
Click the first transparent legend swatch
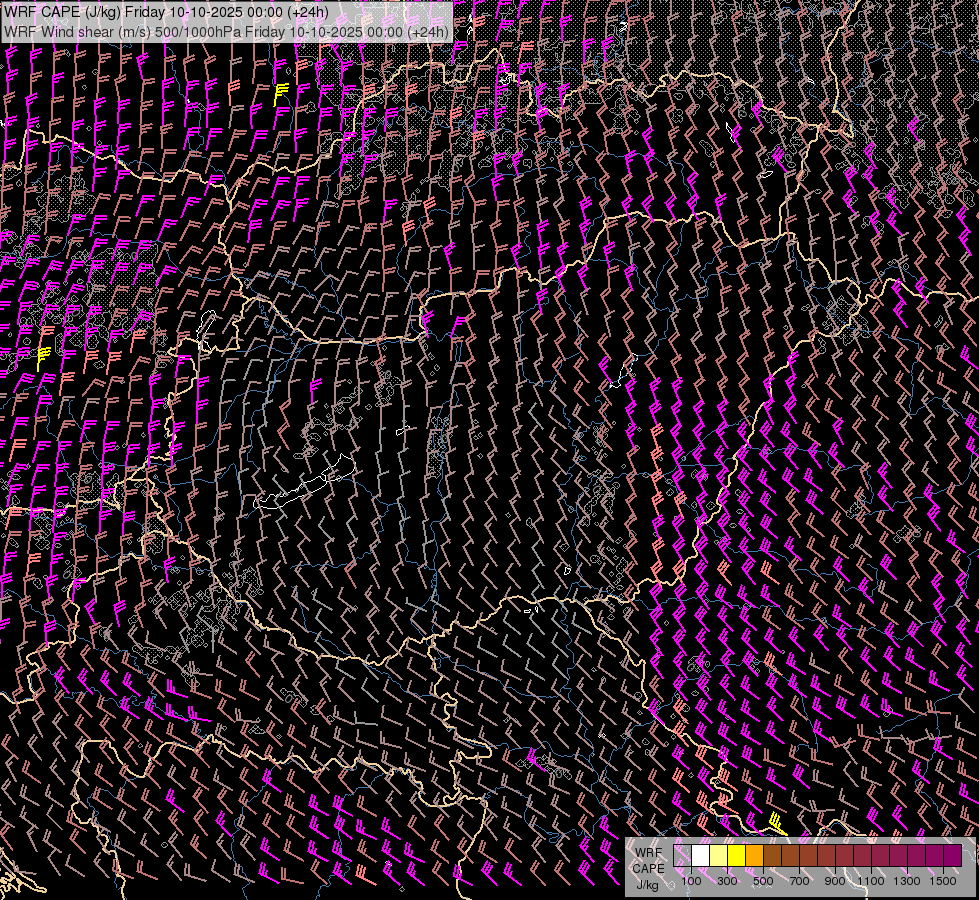(683, 856)
